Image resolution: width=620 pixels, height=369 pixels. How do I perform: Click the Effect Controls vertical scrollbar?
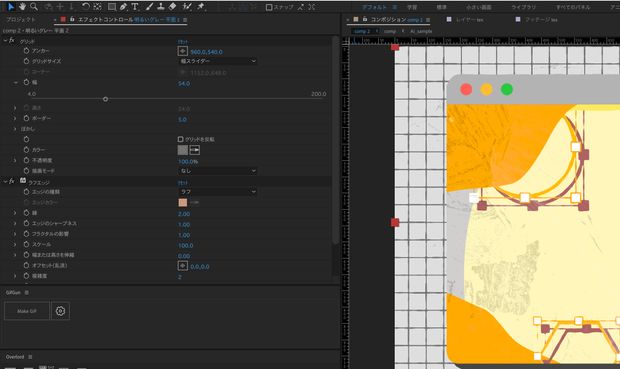pyautogui.click(x=335, y=140)
